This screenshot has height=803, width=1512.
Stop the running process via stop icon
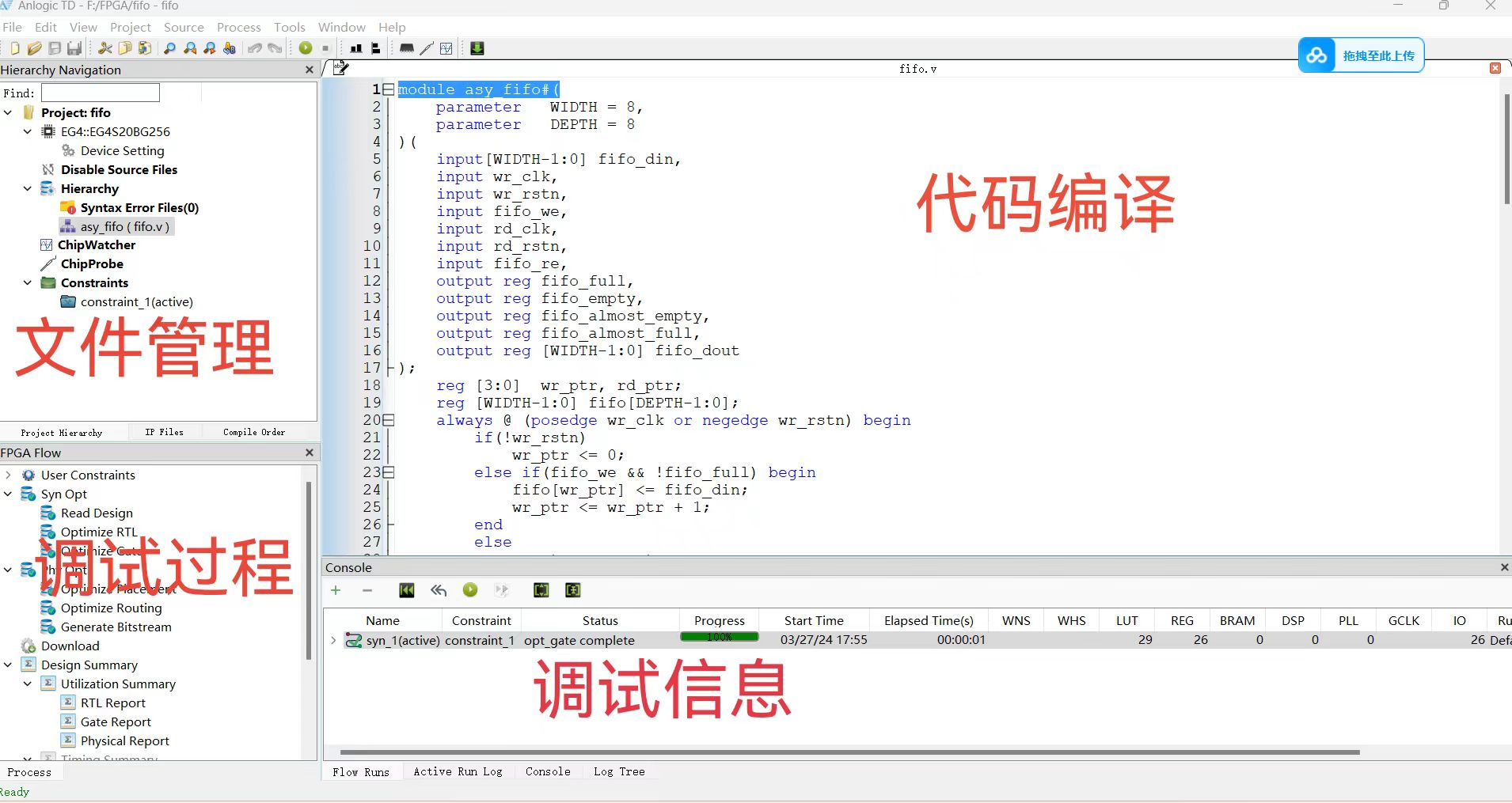point(325,47)
